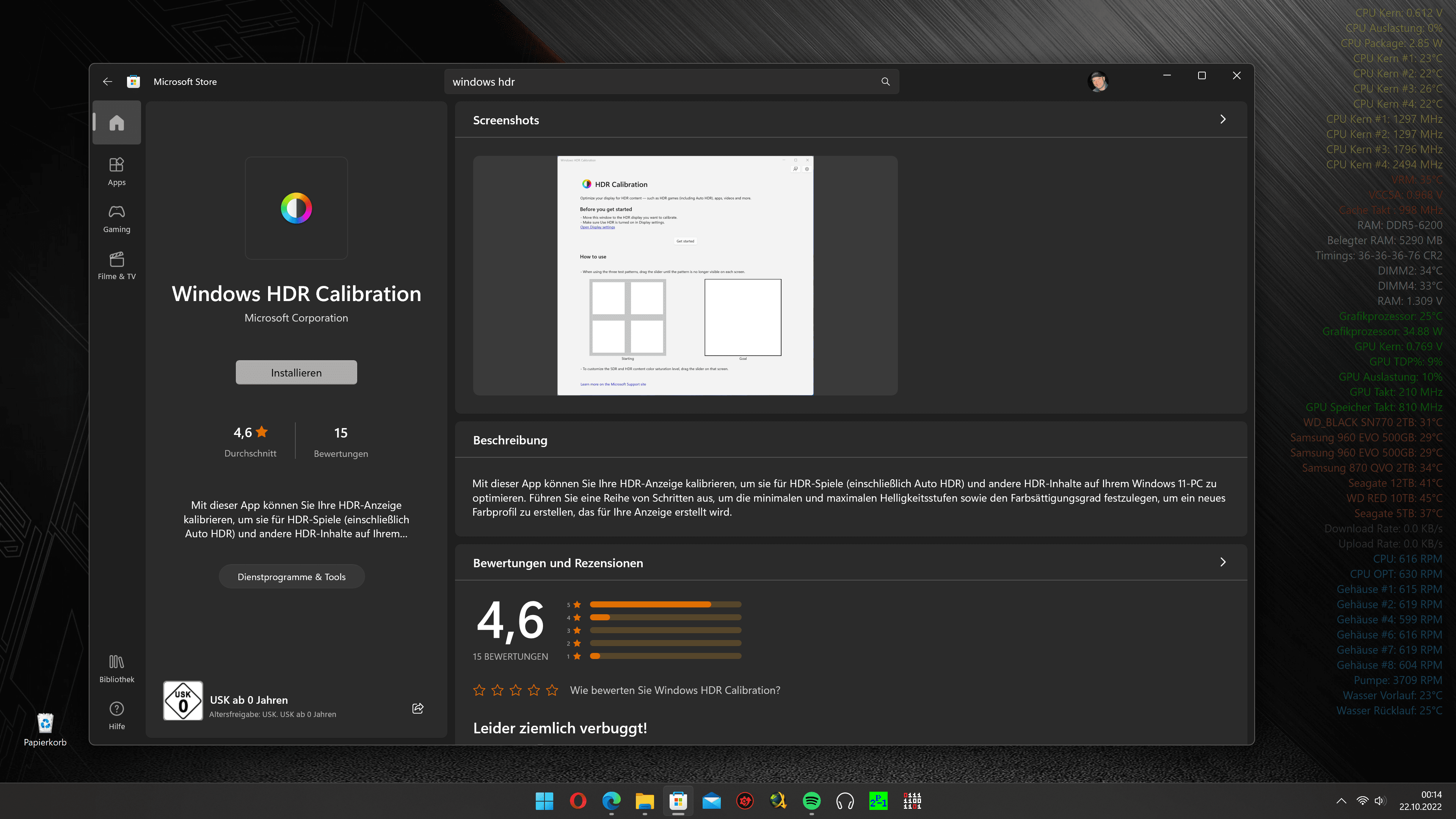The height and width of the screenshot is (819, 1456).
Task: Click the 4,6 Durchschnitt rating
Action: [250, 441]
